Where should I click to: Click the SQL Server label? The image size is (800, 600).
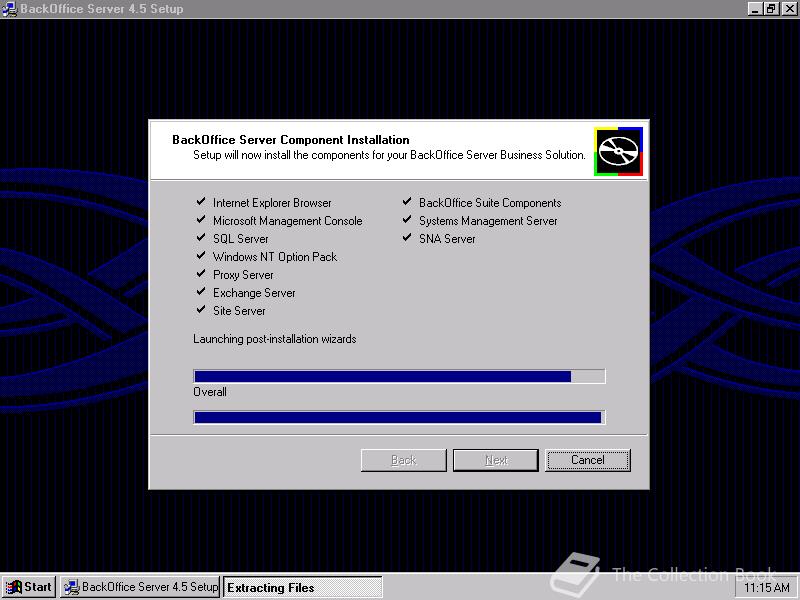[x=240, y=239]
